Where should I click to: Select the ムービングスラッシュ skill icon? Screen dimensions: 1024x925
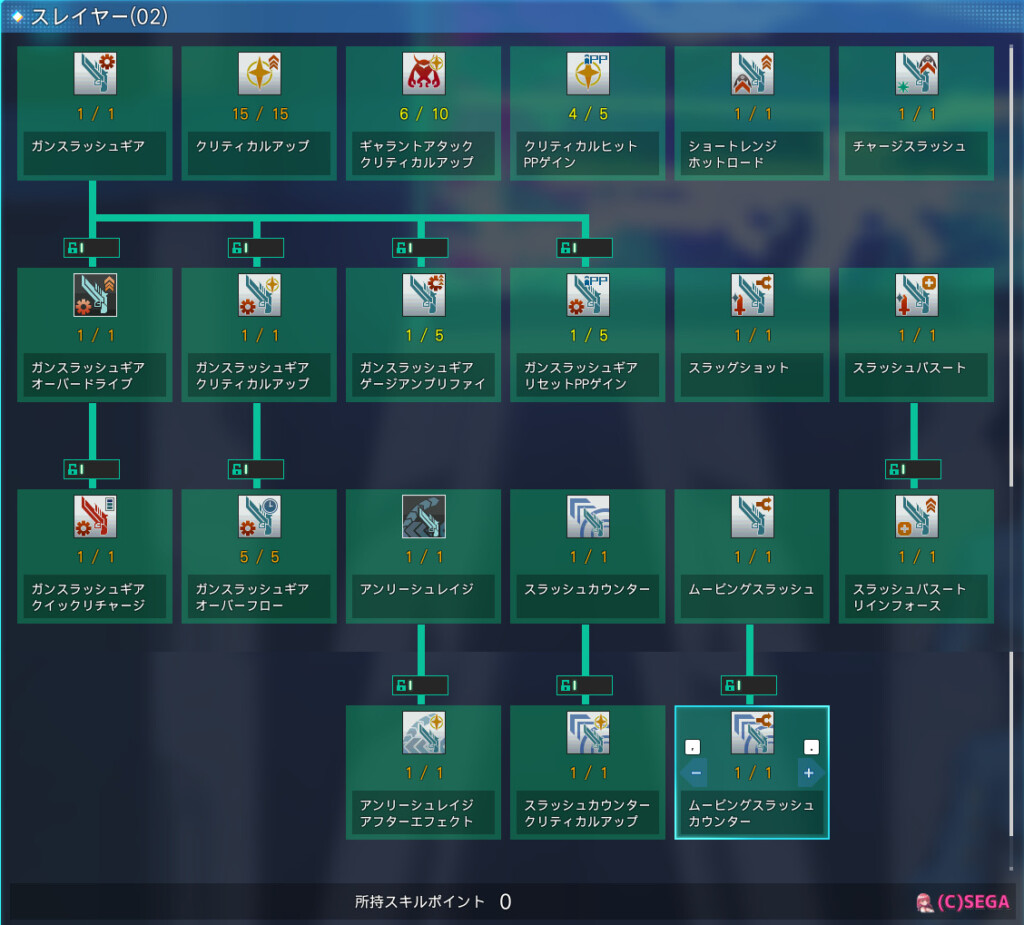tap(751, 518)
